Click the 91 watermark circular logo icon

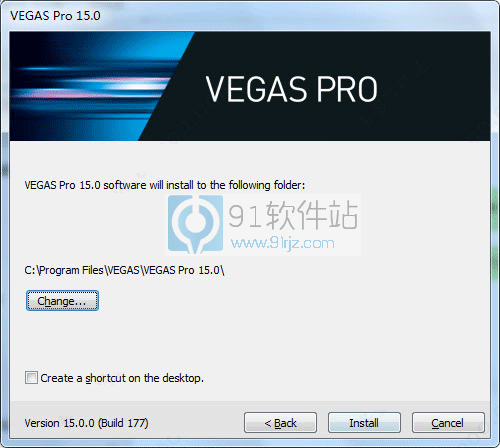[195, 224]
